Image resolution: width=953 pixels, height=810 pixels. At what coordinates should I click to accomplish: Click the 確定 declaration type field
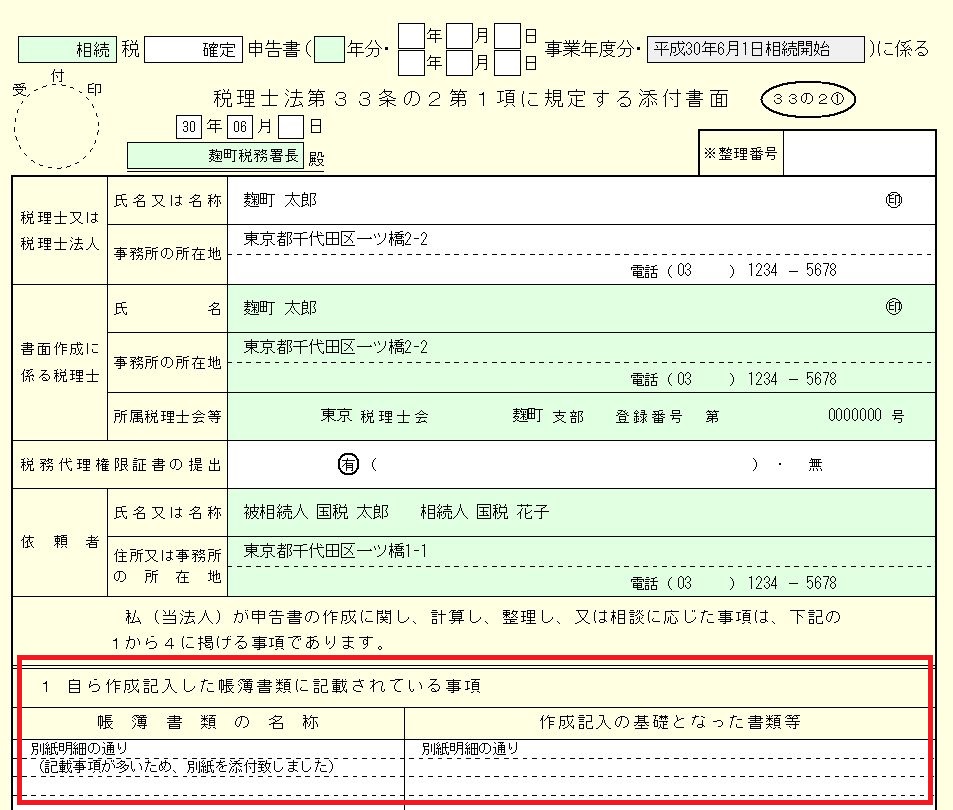(x=193, y=49)
